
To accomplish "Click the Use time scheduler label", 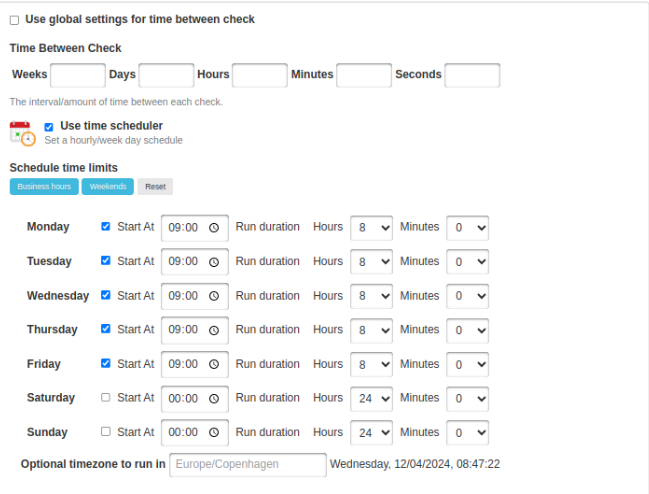I will [111, 126].
